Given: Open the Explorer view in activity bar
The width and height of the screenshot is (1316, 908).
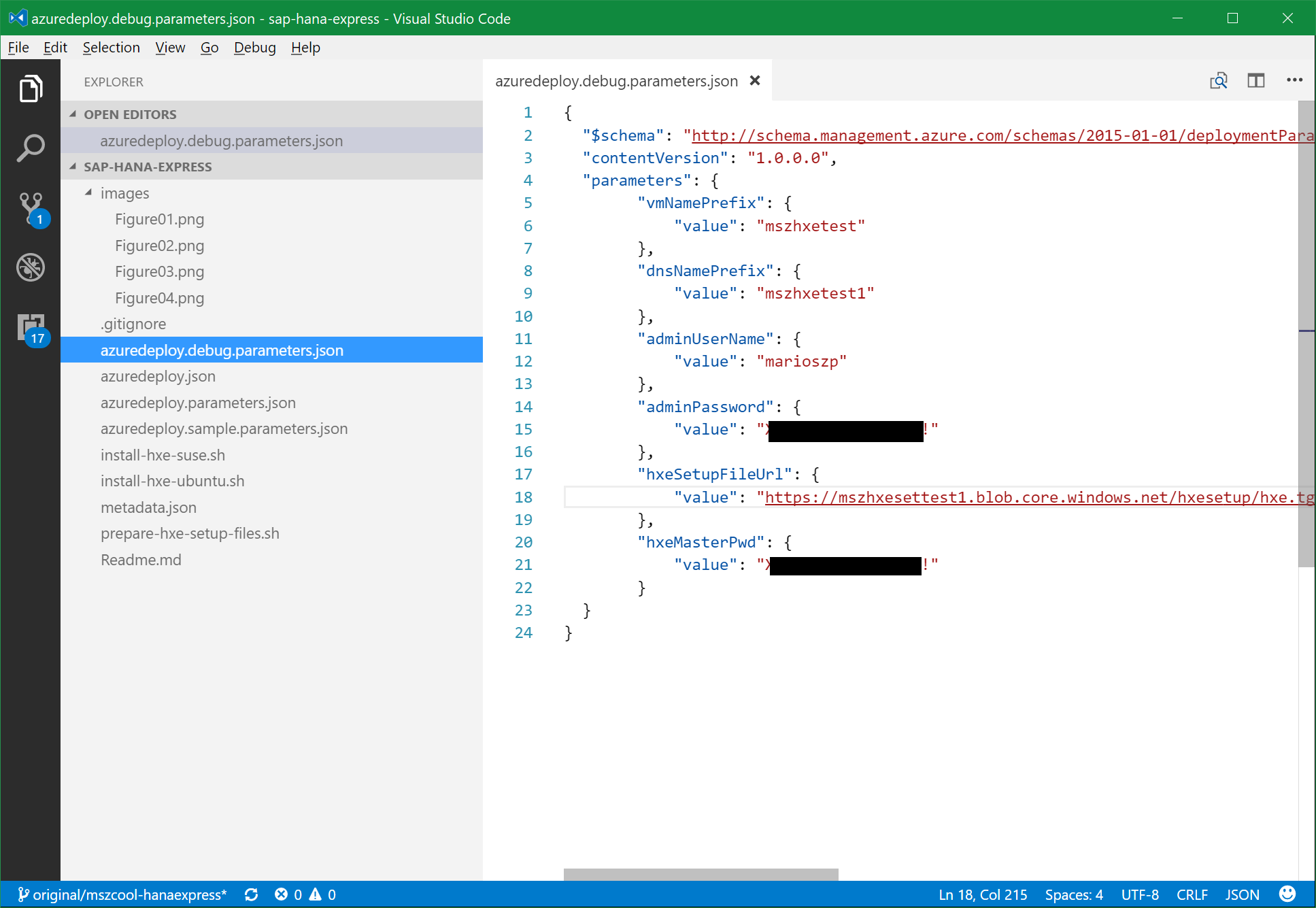Looking at the screenshot, I should (x=31, y=89).
